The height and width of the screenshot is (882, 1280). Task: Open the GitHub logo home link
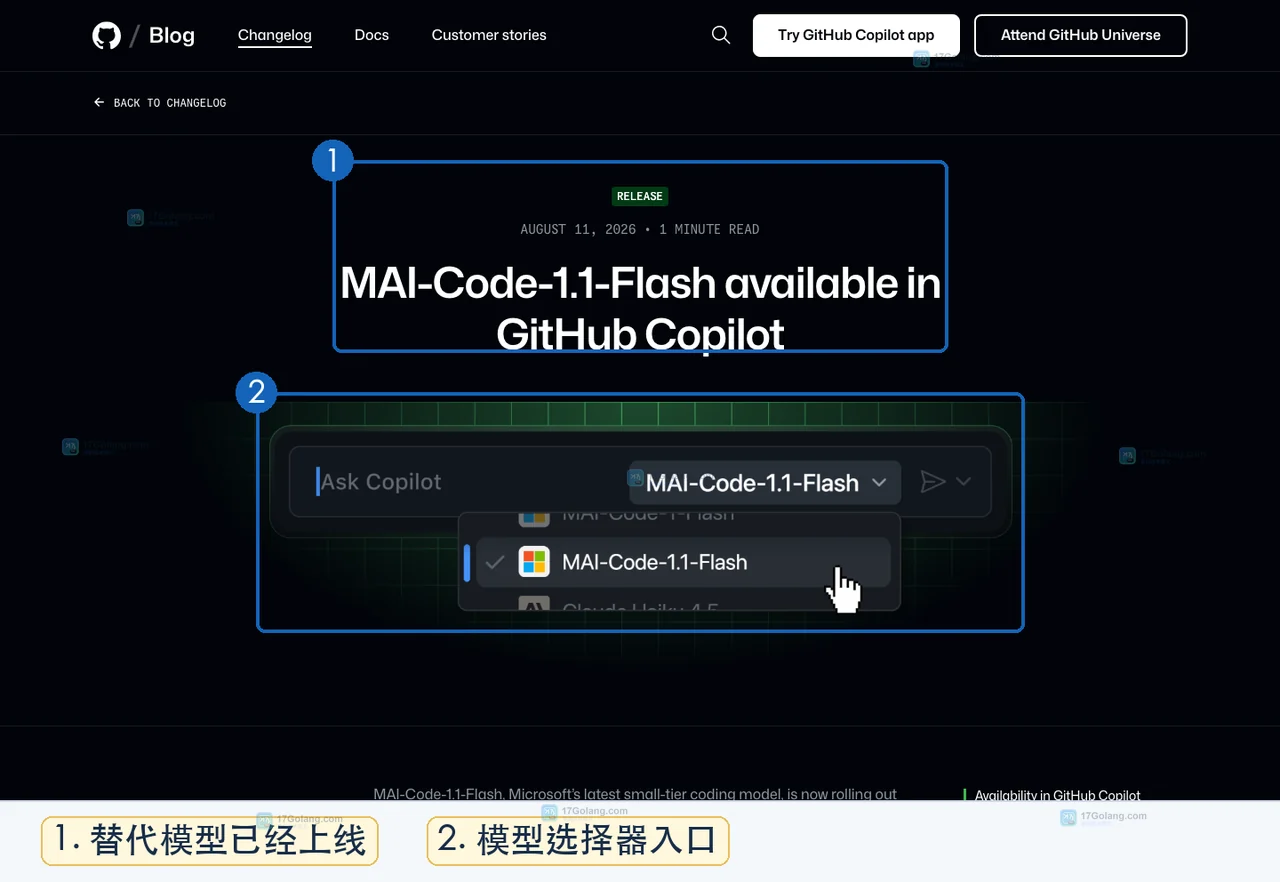[106, 36]
